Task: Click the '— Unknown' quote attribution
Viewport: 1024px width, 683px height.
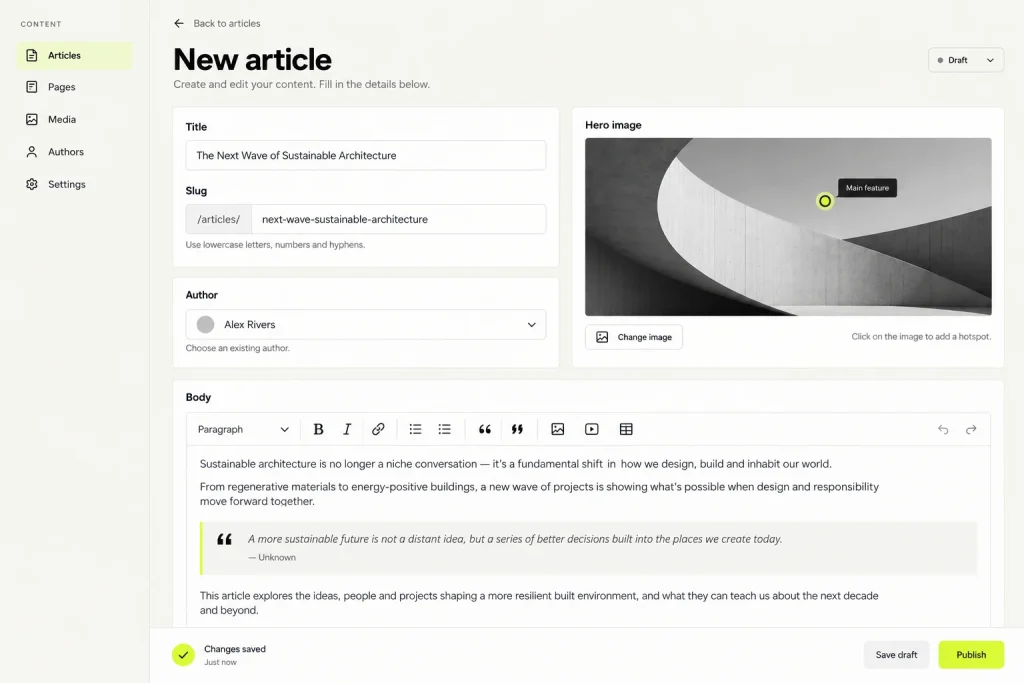Action: click(x=272, y=558)
